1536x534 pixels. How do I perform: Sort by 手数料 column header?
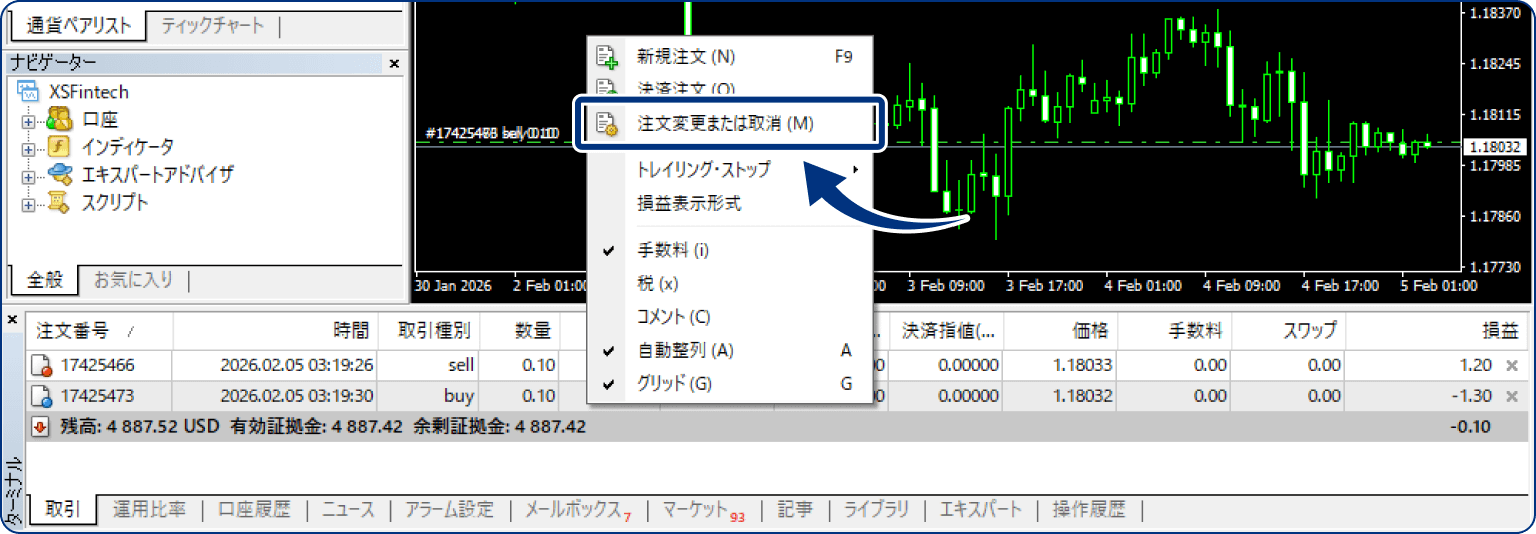point(1177,330)
